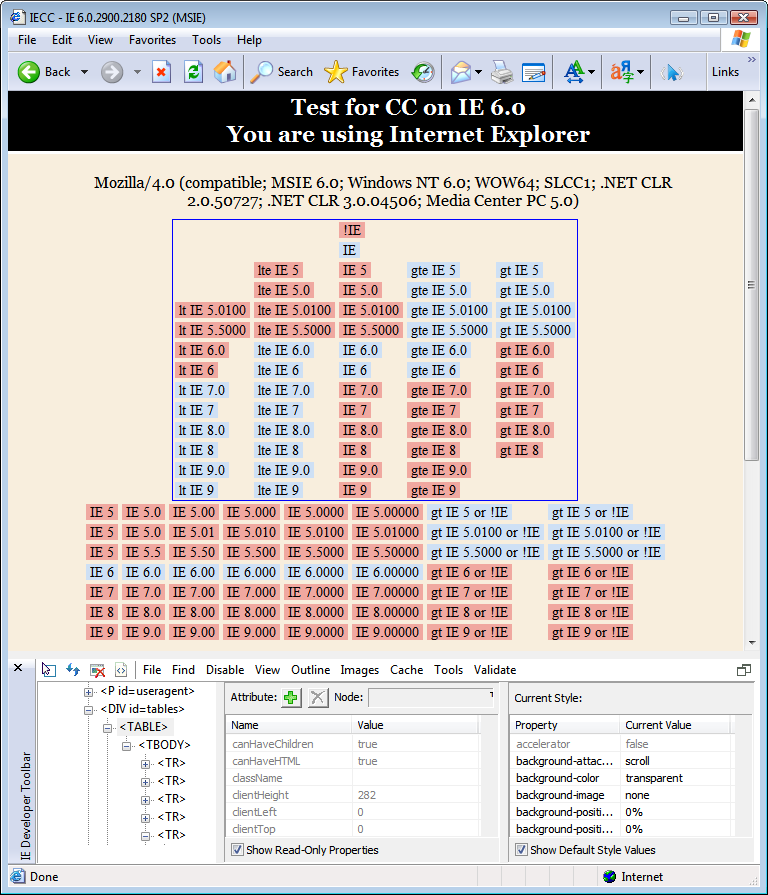Open the Back button history dropdown arrow

84,72
